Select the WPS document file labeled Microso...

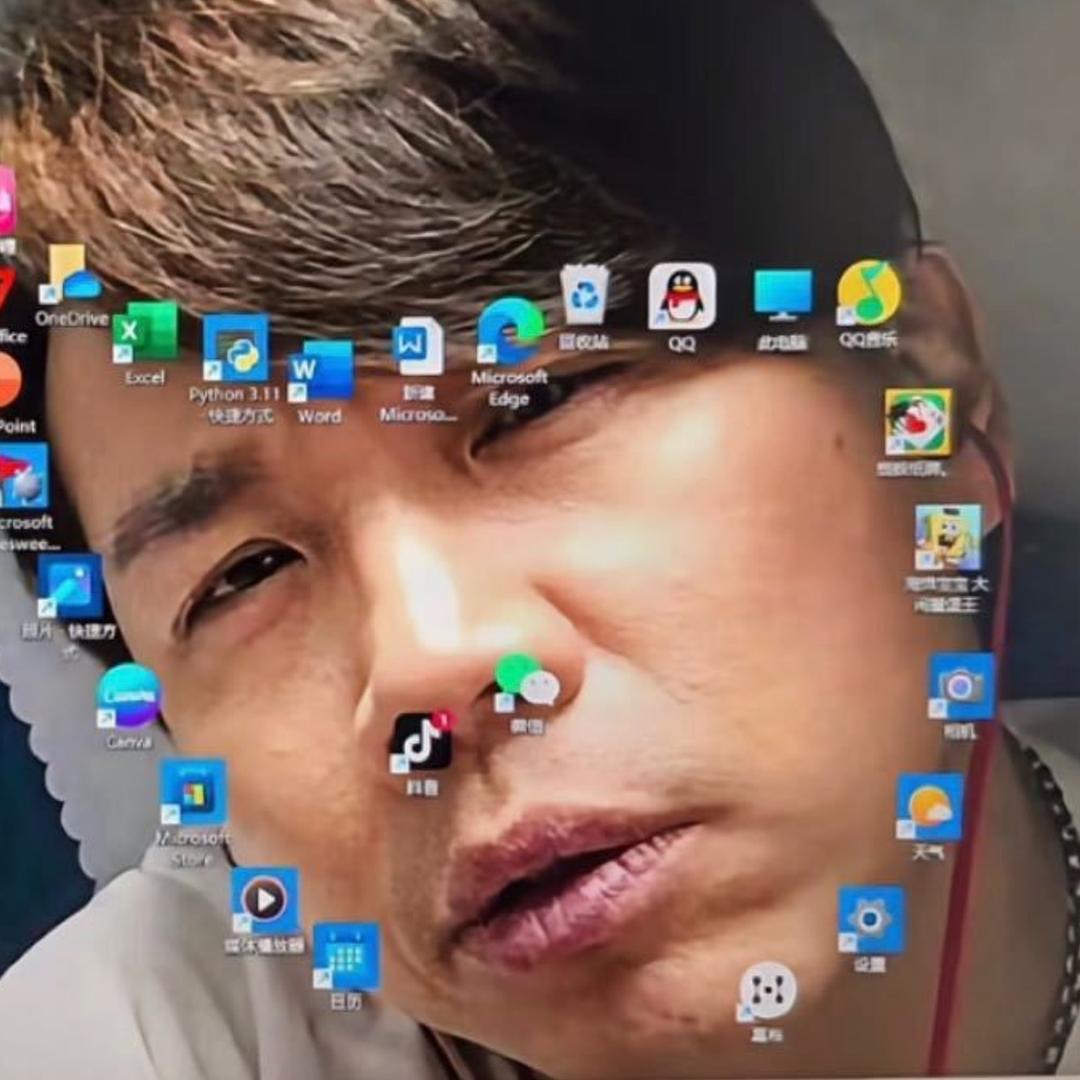417,346
